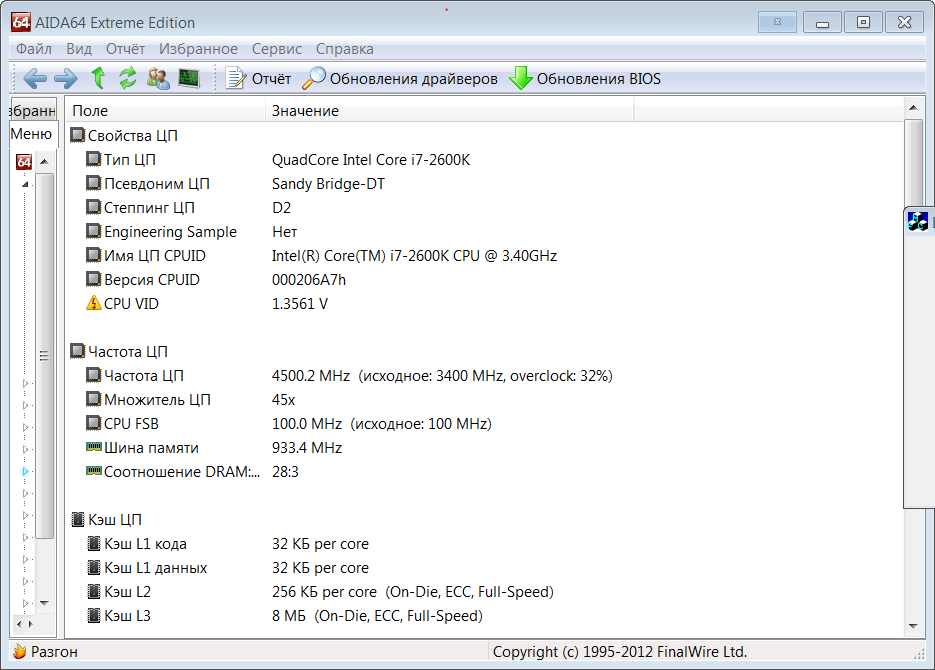Expand the last collapsed sidebar tree arrow
This screenshot has height=670, width=935.
pyautogui.click(x=25, y=603)
